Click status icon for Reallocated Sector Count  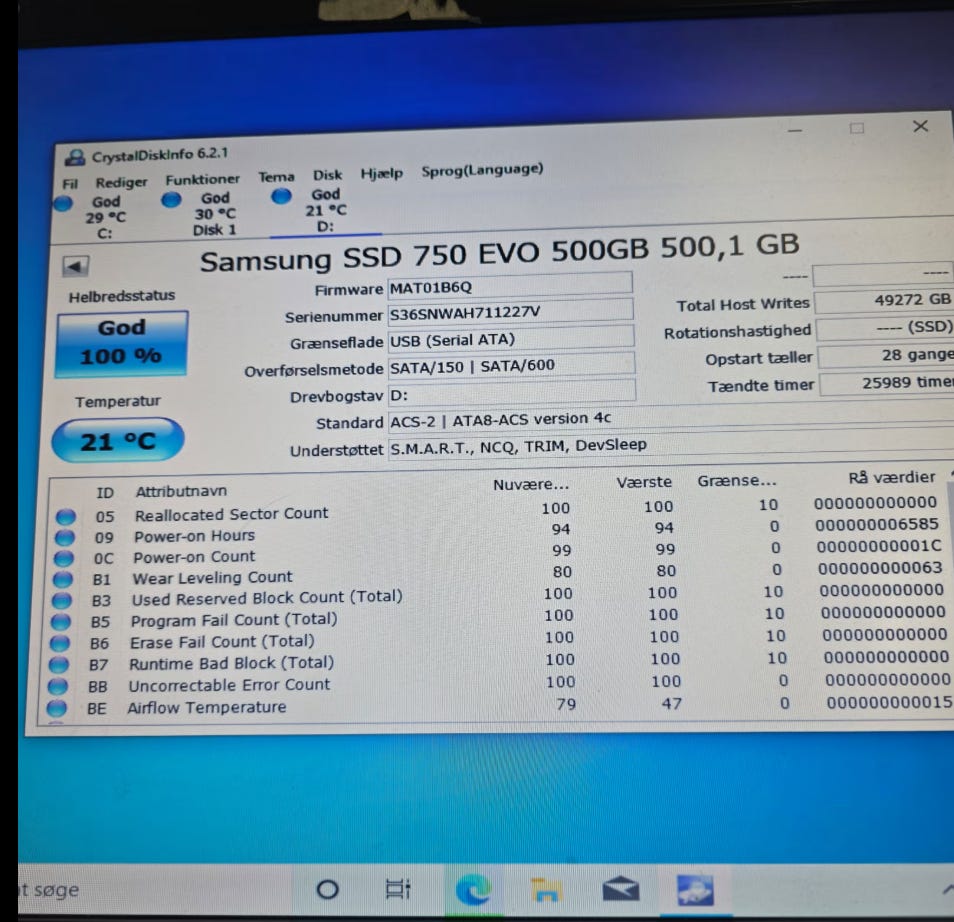[x=66, y=517]
